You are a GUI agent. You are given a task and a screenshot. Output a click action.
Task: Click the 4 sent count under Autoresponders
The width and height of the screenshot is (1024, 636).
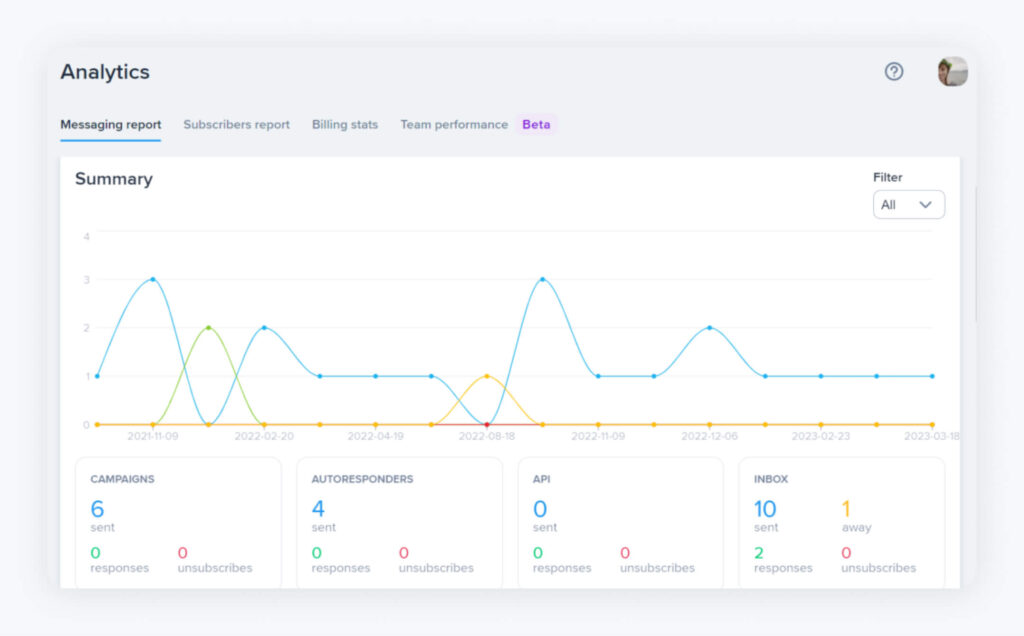click(317, 510)
